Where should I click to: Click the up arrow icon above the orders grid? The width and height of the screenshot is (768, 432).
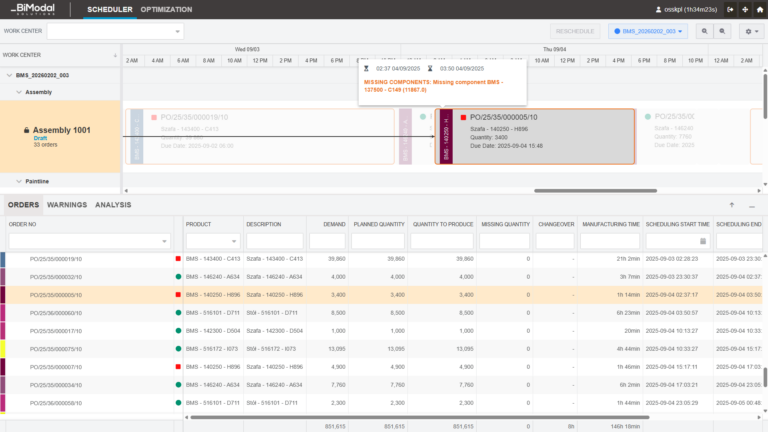point(732,204)
